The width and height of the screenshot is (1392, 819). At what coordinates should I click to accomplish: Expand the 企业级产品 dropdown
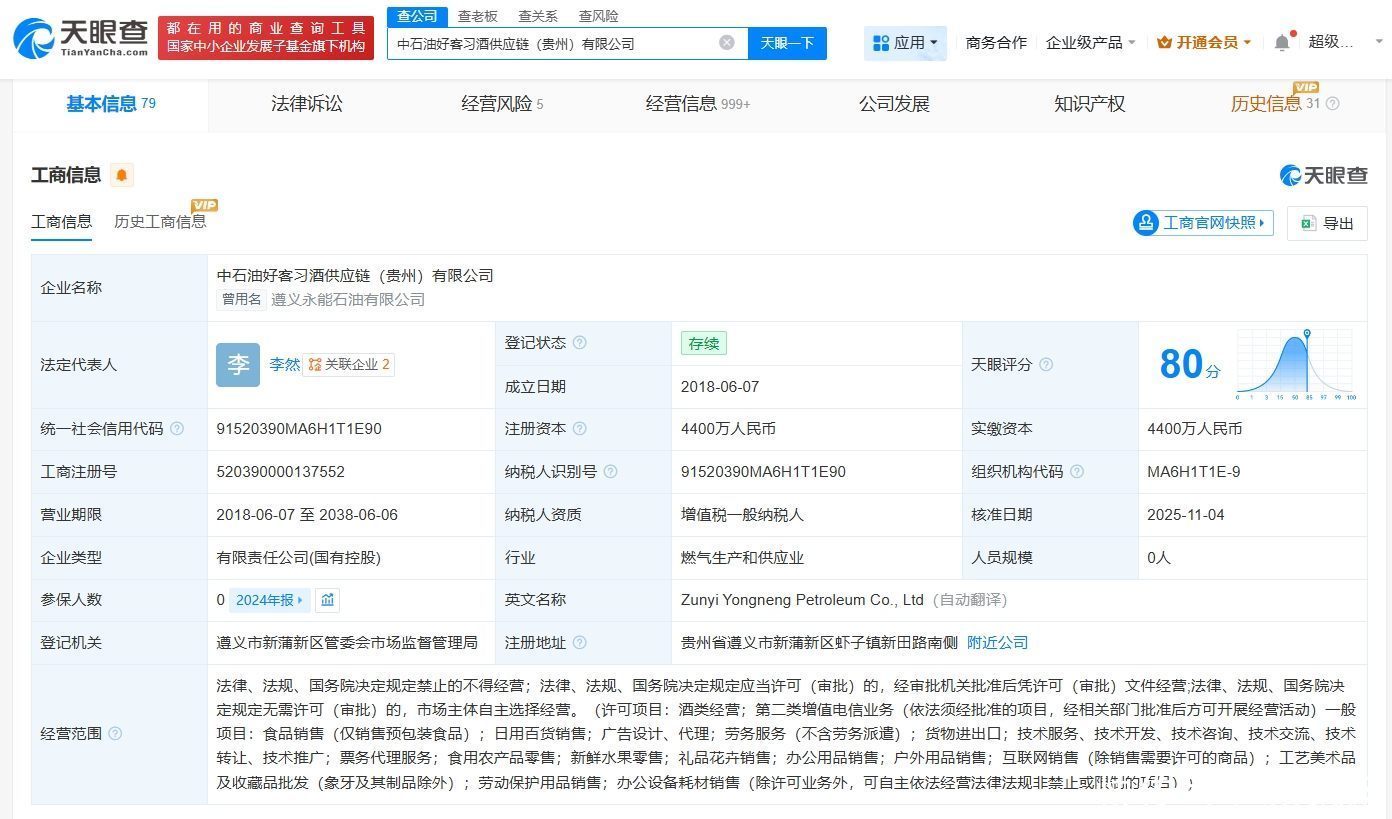1090,43
